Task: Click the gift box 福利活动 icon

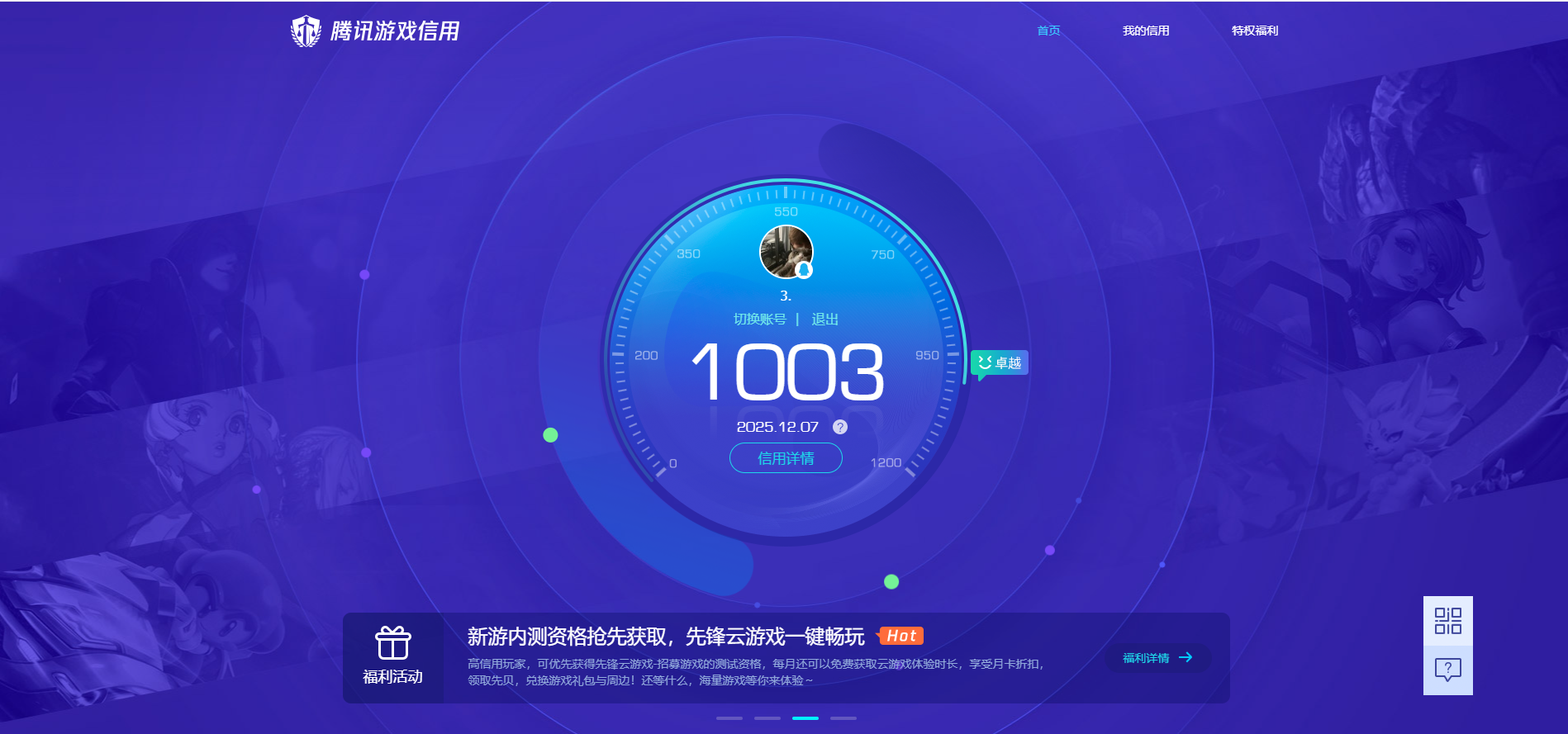Action: click(x=393, y=642)
